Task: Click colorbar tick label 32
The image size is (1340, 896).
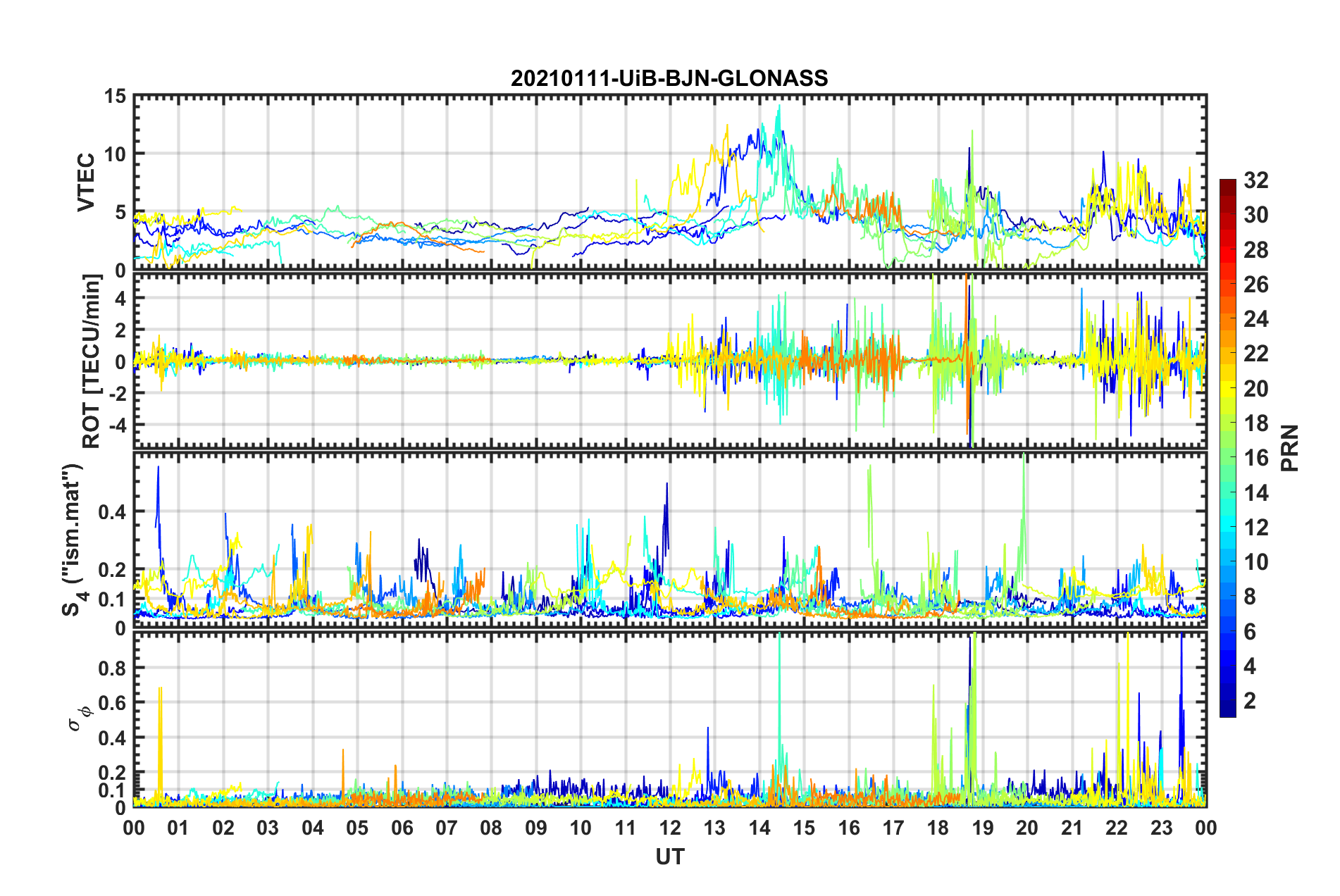Action: click(x=1255, y=180)
